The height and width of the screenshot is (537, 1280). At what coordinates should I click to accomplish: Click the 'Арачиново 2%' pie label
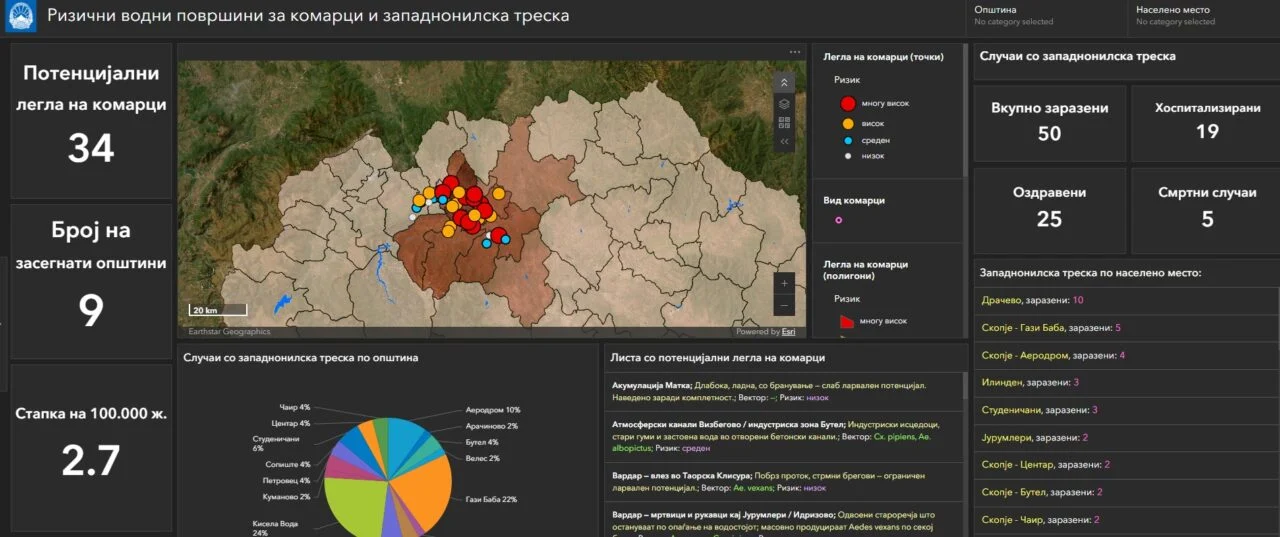click(492, 426)
